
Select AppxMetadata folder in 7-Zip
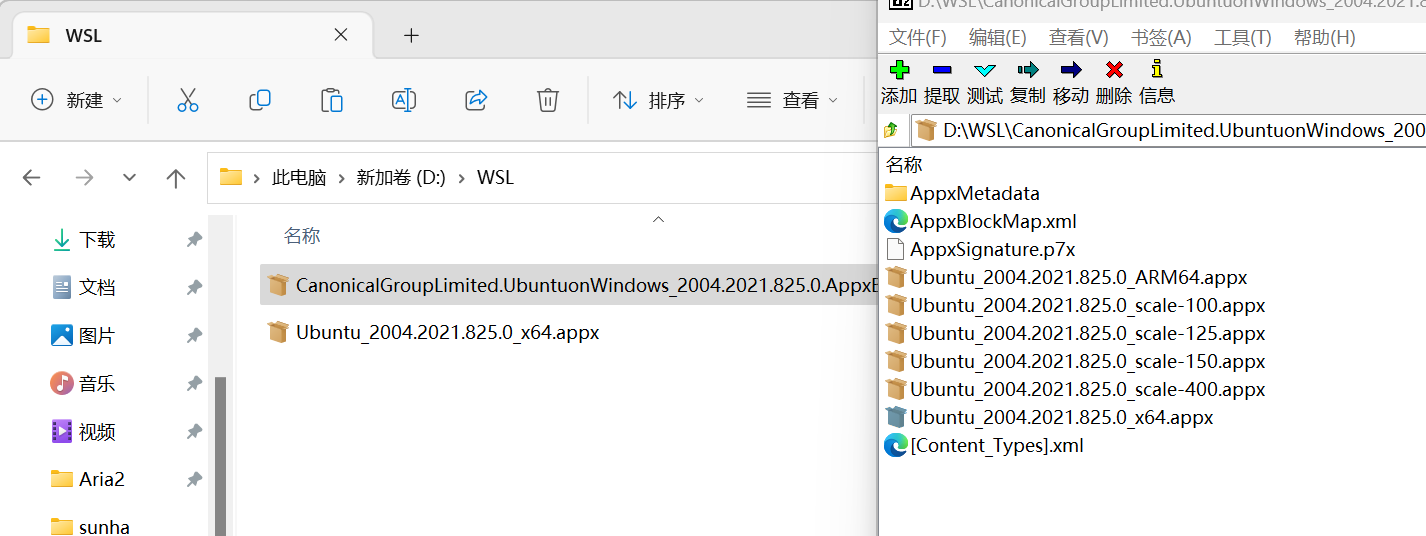962,193
